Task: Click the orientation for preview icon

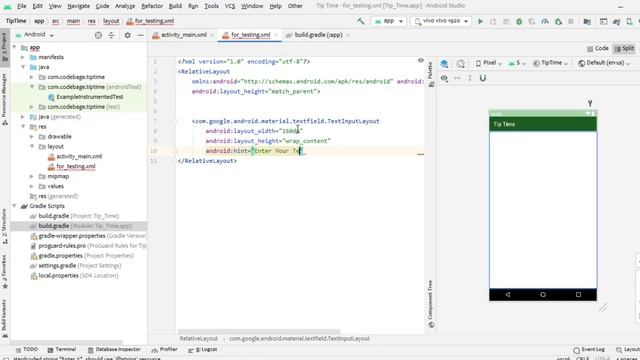Action: pyautogui.click(x=461, y=63)
